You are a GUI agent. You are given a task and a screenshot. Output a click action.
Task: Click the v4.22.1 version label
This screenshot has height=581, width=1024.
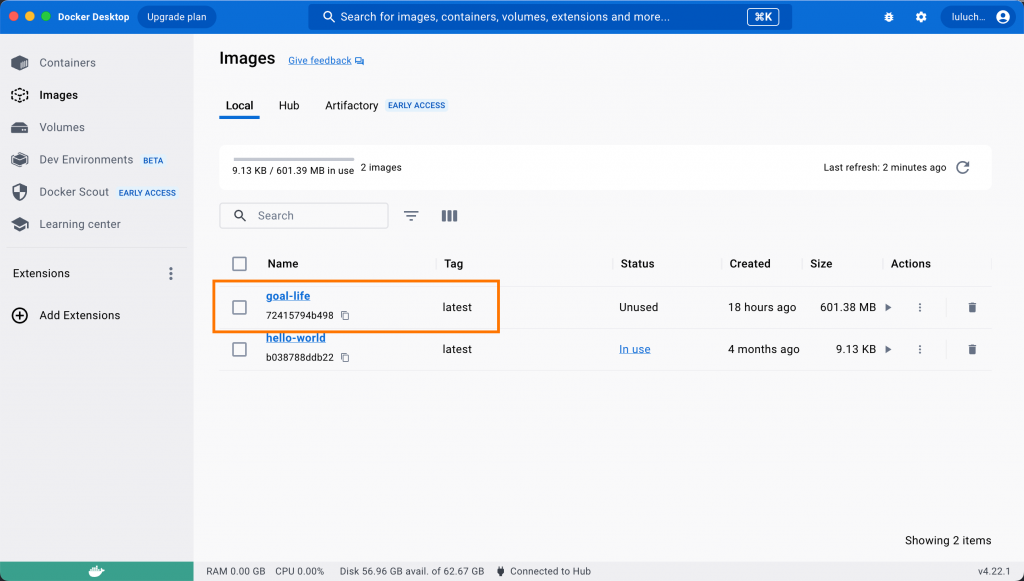coord(994,571)
